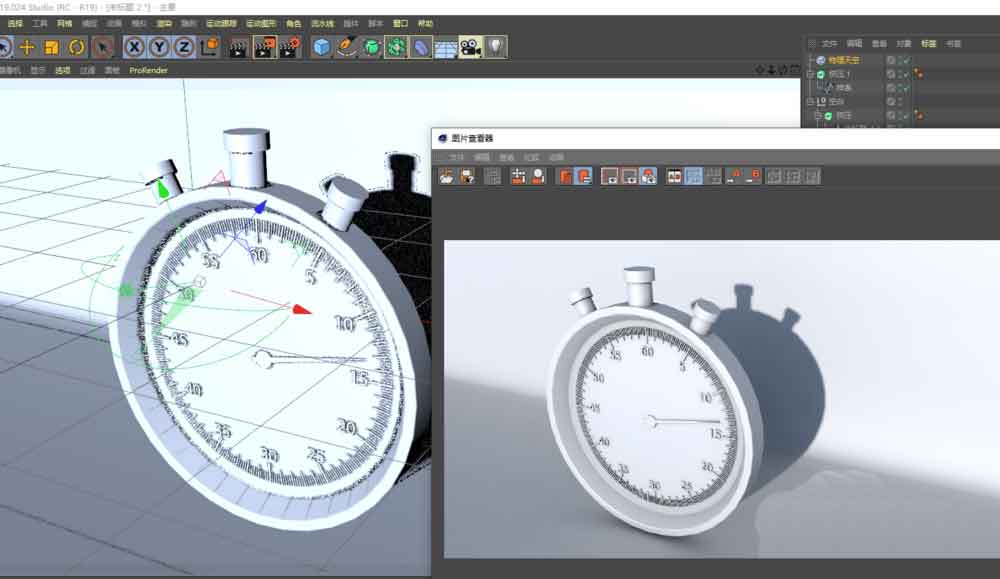Click the Light bulb object icon

[x=495, y=47]
